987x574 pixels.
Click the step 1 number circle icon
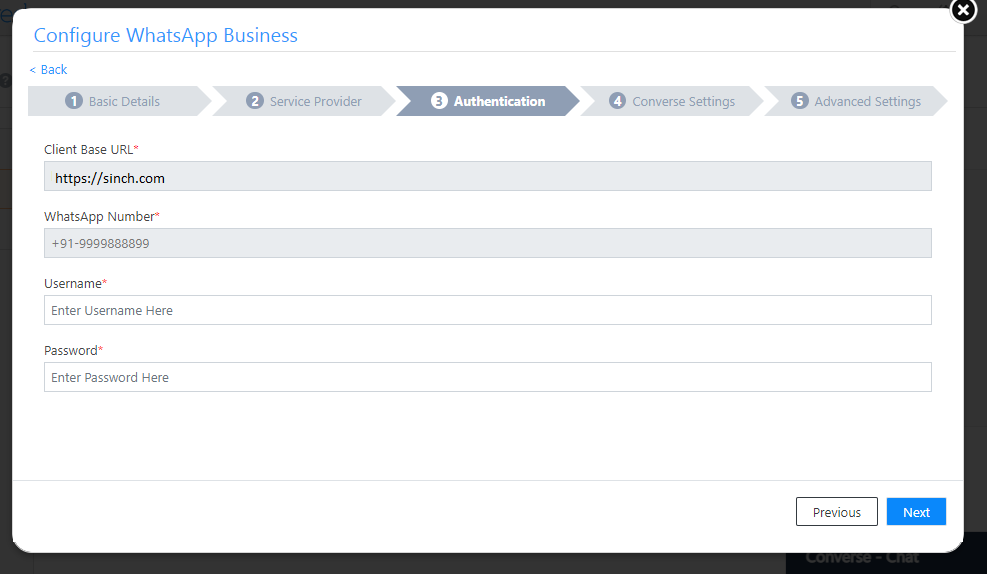[x=73, y=101]
